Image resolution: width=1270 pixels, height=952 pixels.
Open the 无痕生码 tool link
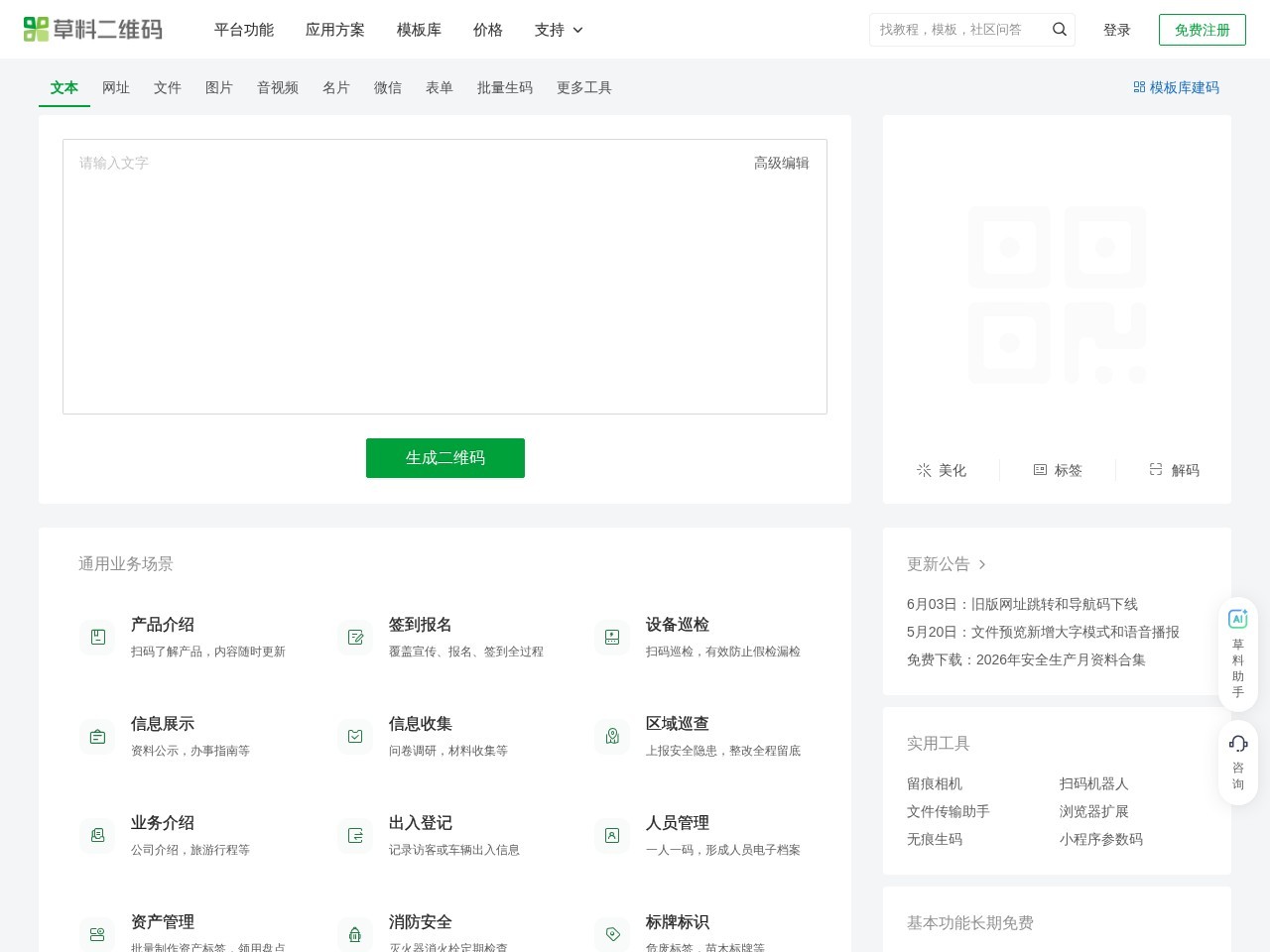click(x=935, y=839)
